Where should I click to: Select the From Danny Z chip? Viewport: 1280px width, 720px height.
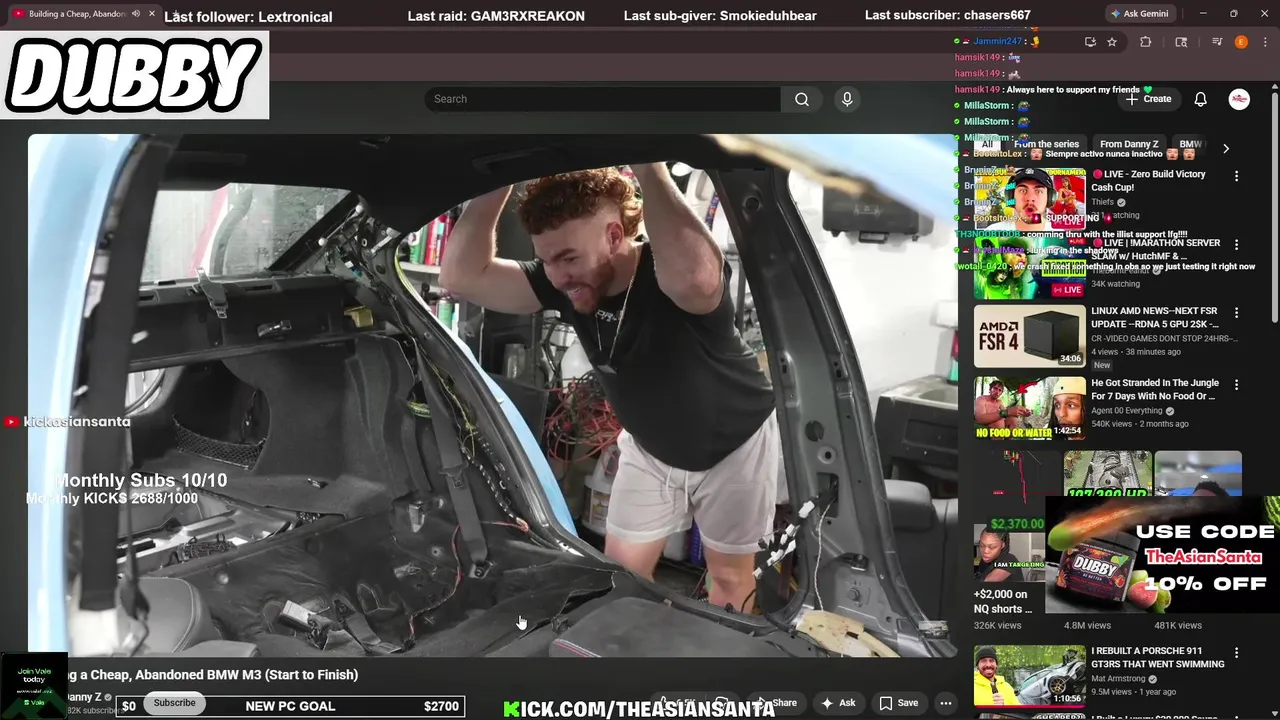coord(1129,144)
